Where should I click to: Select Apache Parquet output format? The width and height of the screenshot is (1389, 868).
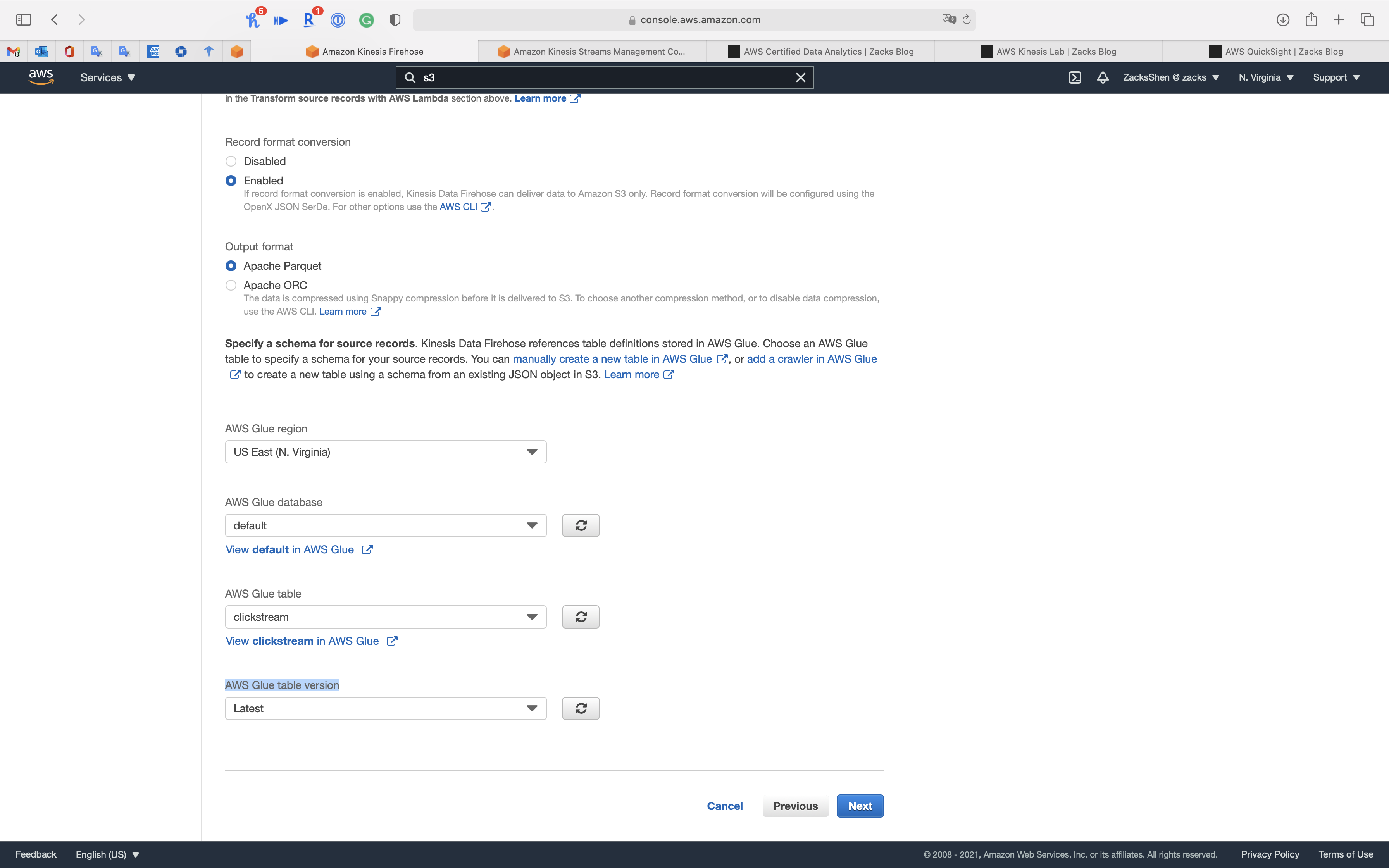click(x=231, y=266)
